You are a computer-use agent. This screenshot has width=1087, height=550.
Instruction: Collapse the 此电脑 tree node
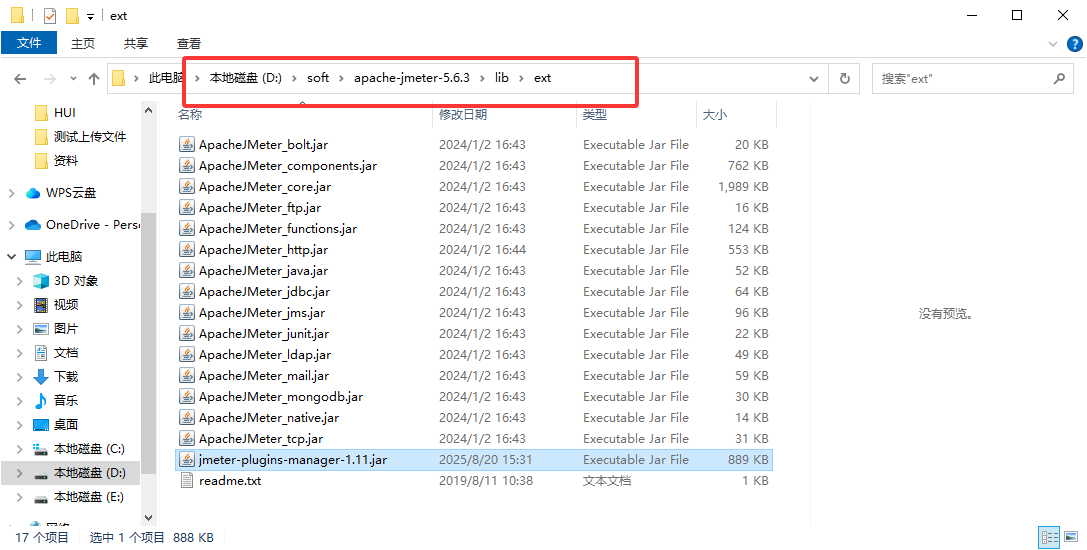pyautogui.click(x=11, y=257)
